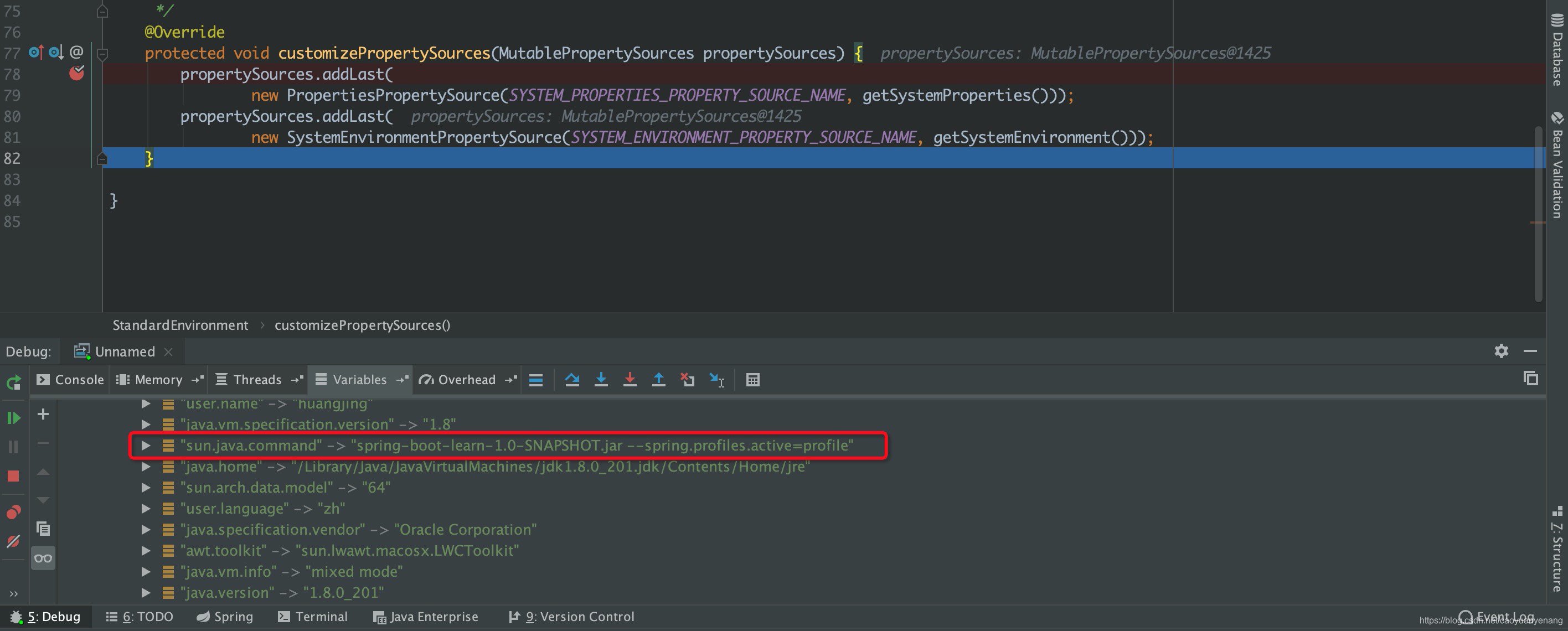The width and height of the screenshot is (1568, 631).
Task: Toggle Mute Breakpoints in the debug sidebar
Action: (x=13, y=541)
